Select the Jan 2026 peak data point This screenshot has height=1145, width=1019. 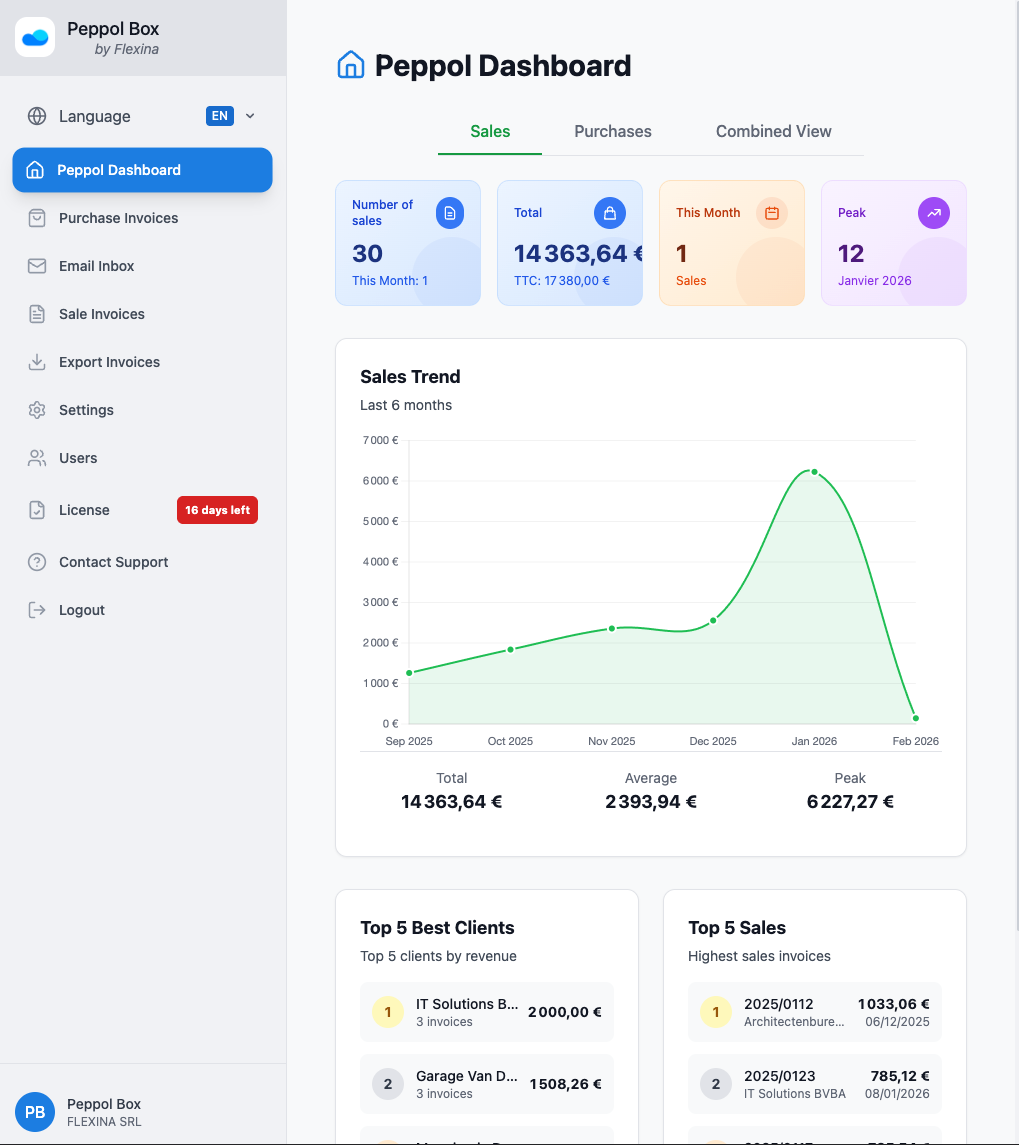[x=813, y=469]
